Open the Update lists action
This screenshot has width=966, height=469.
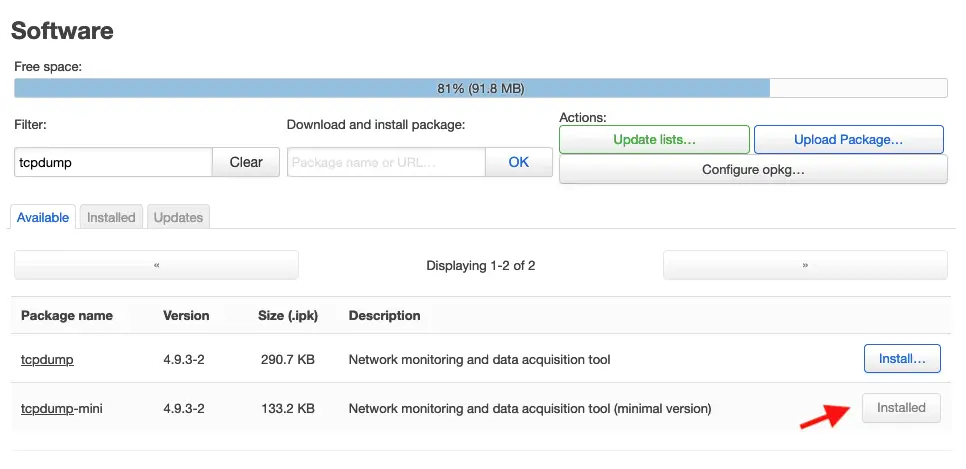pos(654,139)
